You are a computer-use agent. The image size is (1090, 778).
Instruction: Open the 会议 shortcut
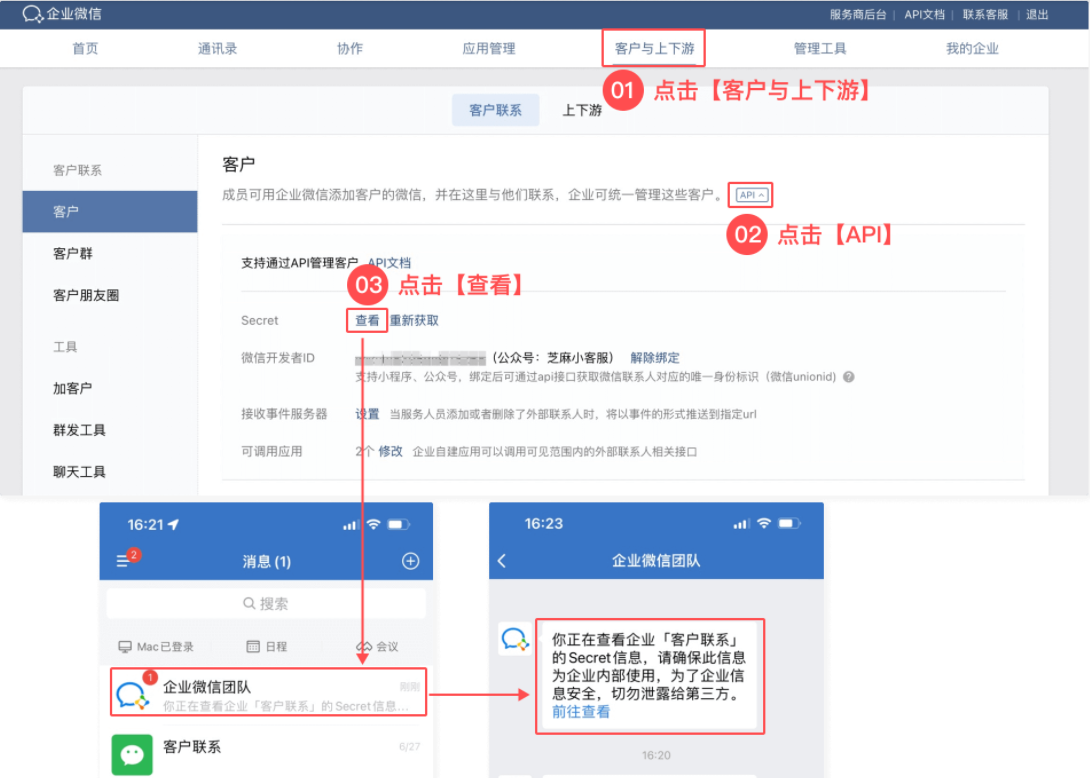tap(377, 647)
